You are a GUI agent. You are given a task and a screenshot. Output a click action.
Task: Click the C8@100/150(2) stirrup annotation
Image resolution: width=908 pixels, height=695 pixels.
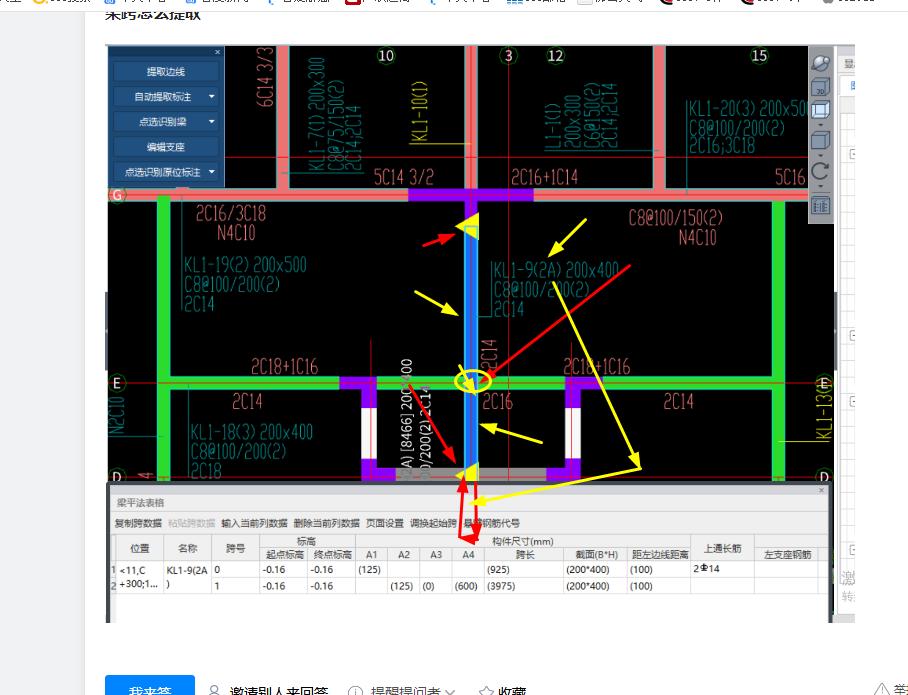[x=676, y=218]
